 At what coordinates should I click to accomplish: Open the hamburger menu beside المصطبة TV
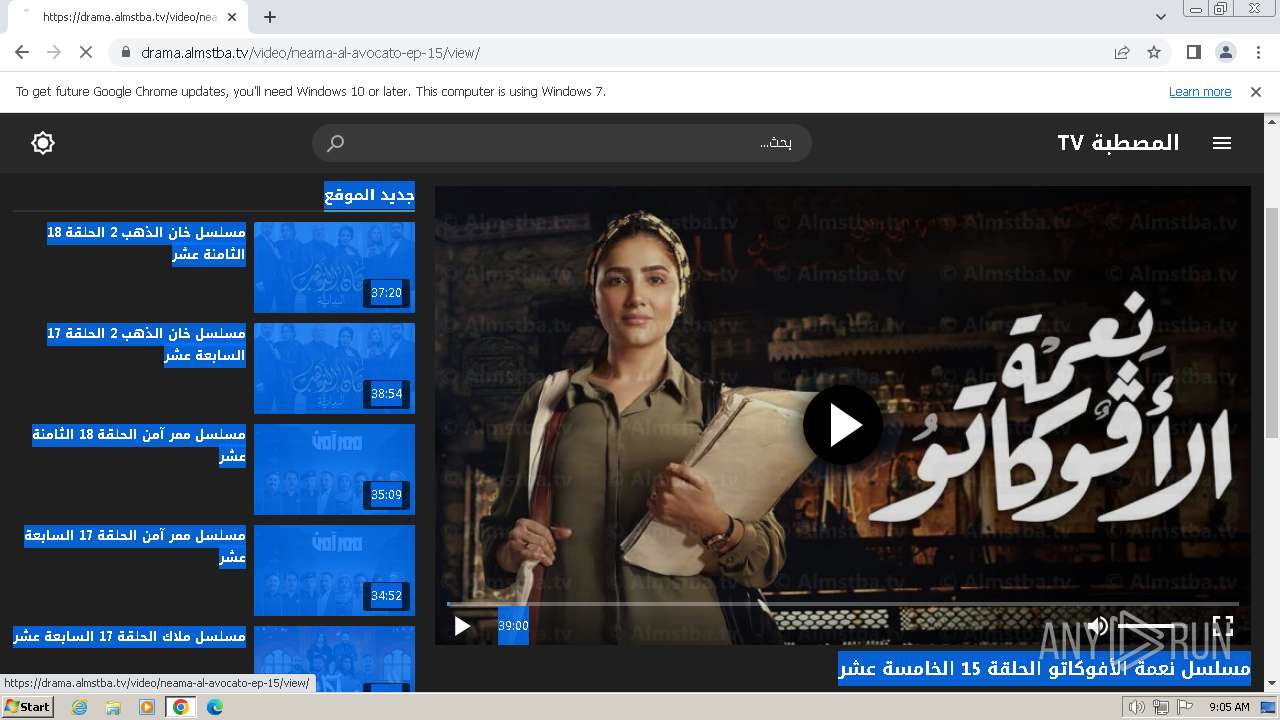tap(1222, 143)
